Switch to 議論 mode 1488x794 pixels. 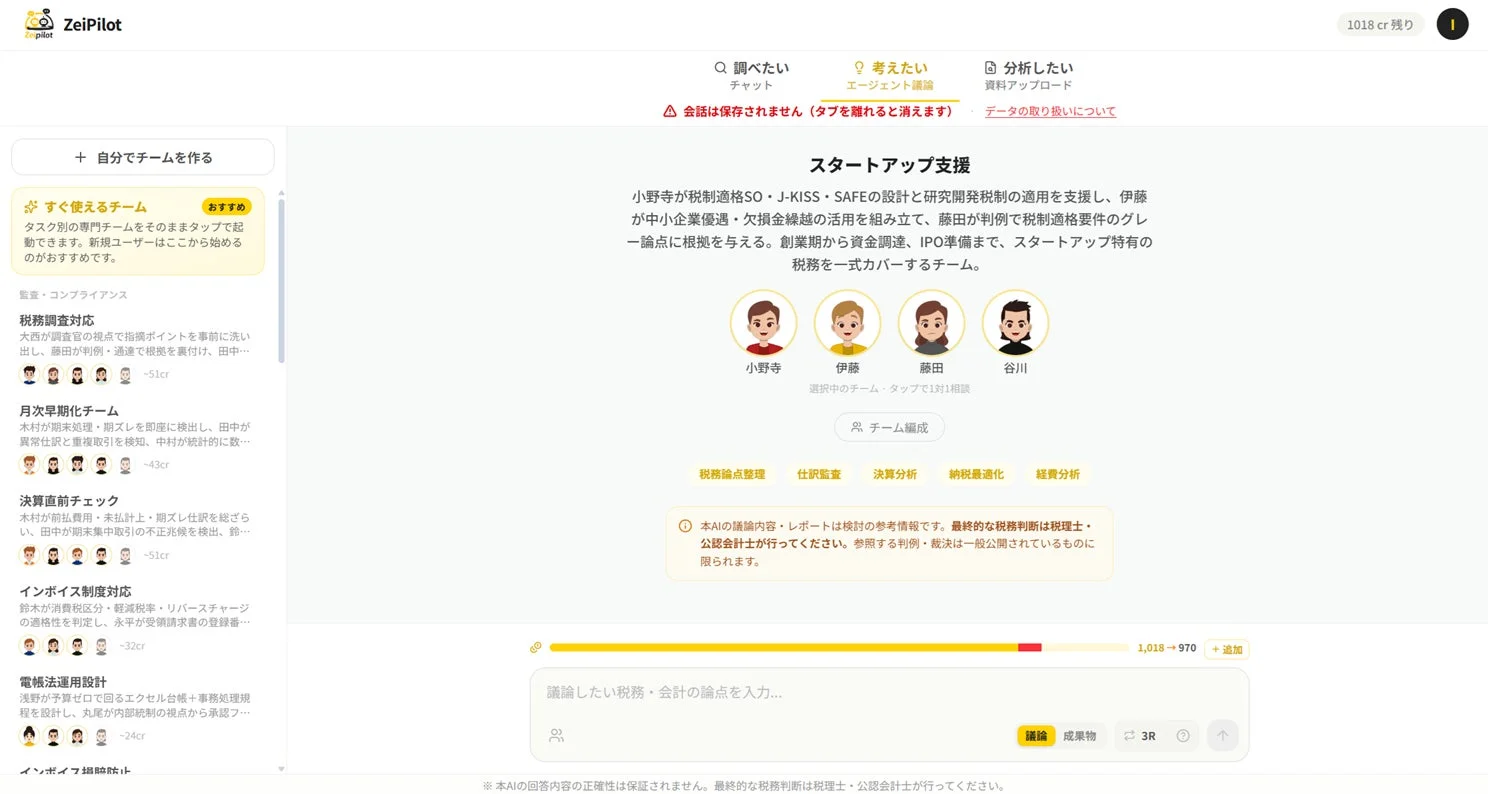click(1036, 736)
